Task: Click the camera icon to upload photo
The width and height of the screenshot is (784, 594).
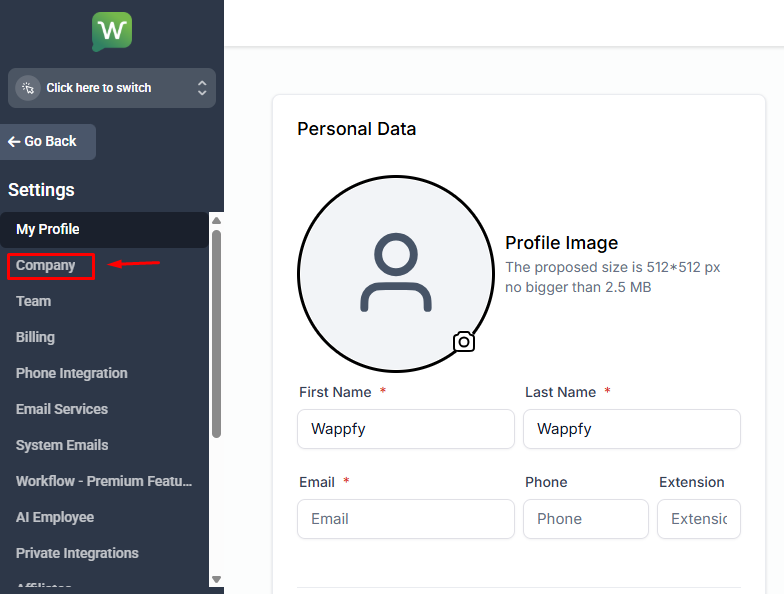Action: tap(464, 342)
